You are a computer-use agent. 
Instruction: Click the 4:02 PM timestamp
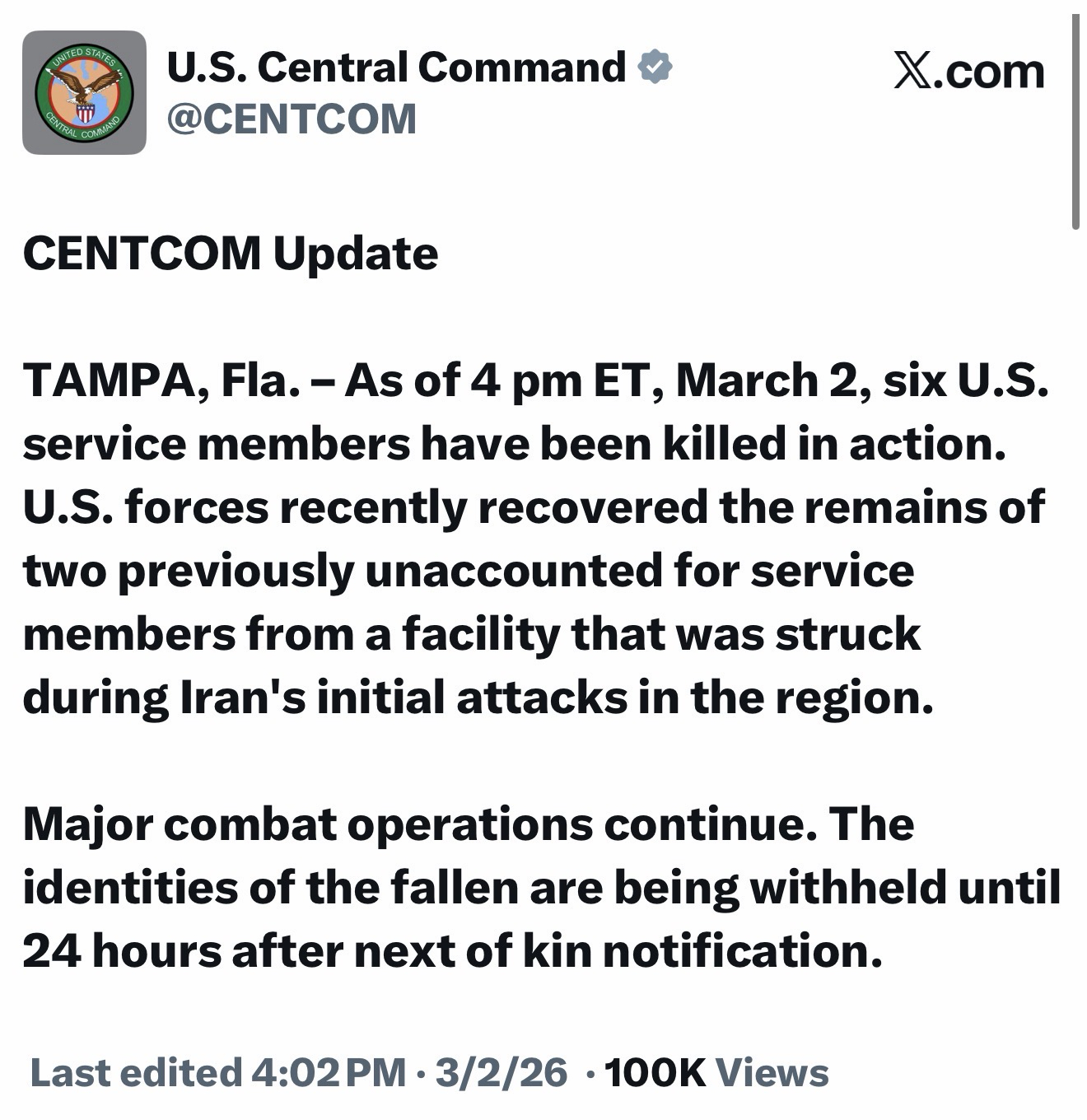(329, 1072)
